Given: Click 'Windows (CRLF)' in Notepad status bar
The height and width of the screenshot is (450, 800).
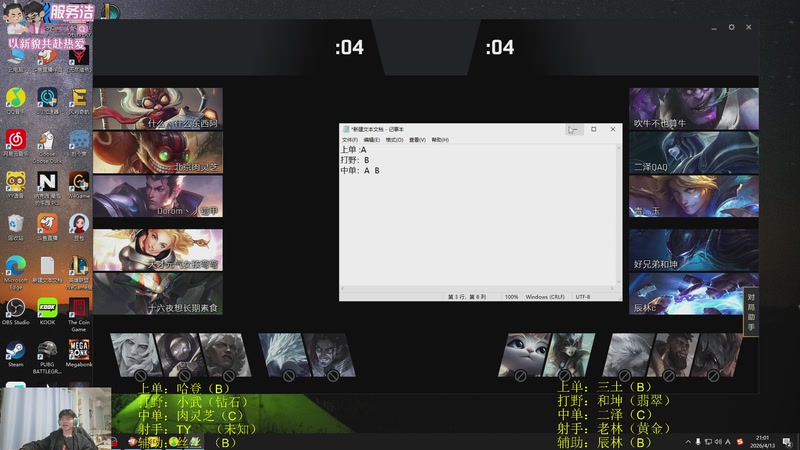Looking at the screenshot, I should (x=545, y=297).
